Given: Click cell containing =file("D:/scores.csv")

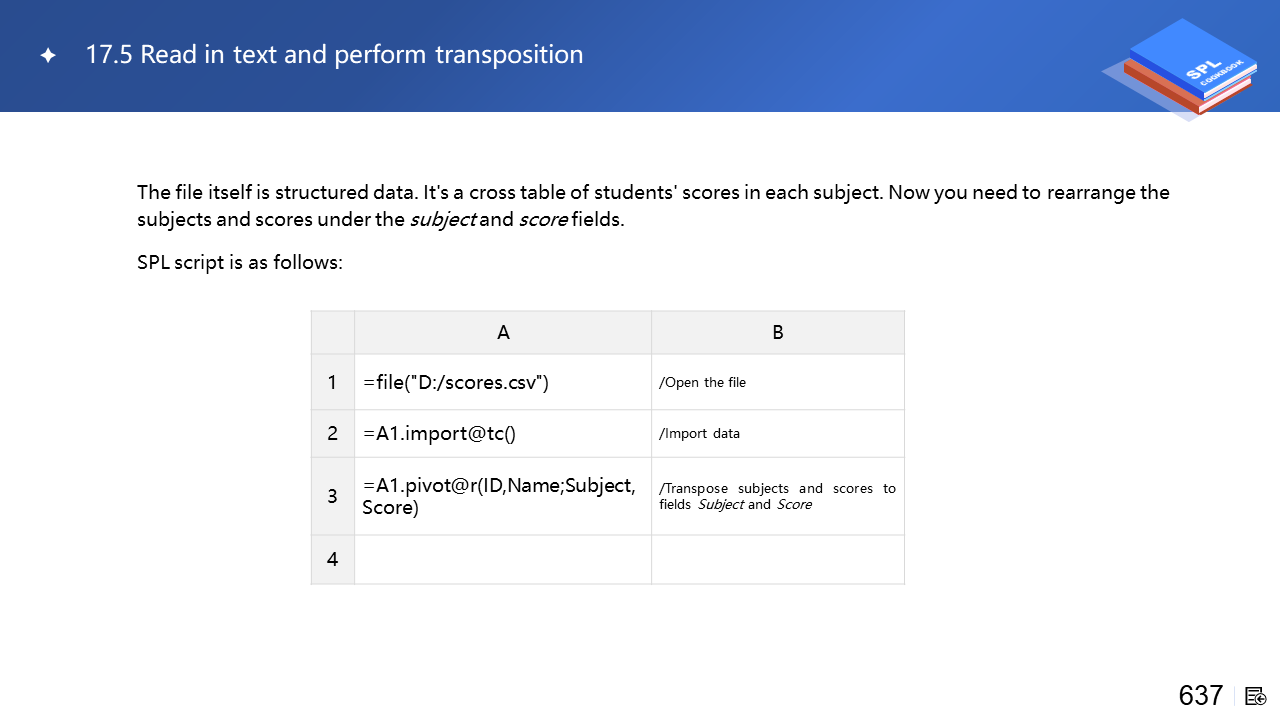Looking at the screenshot, I should point(503,382).
